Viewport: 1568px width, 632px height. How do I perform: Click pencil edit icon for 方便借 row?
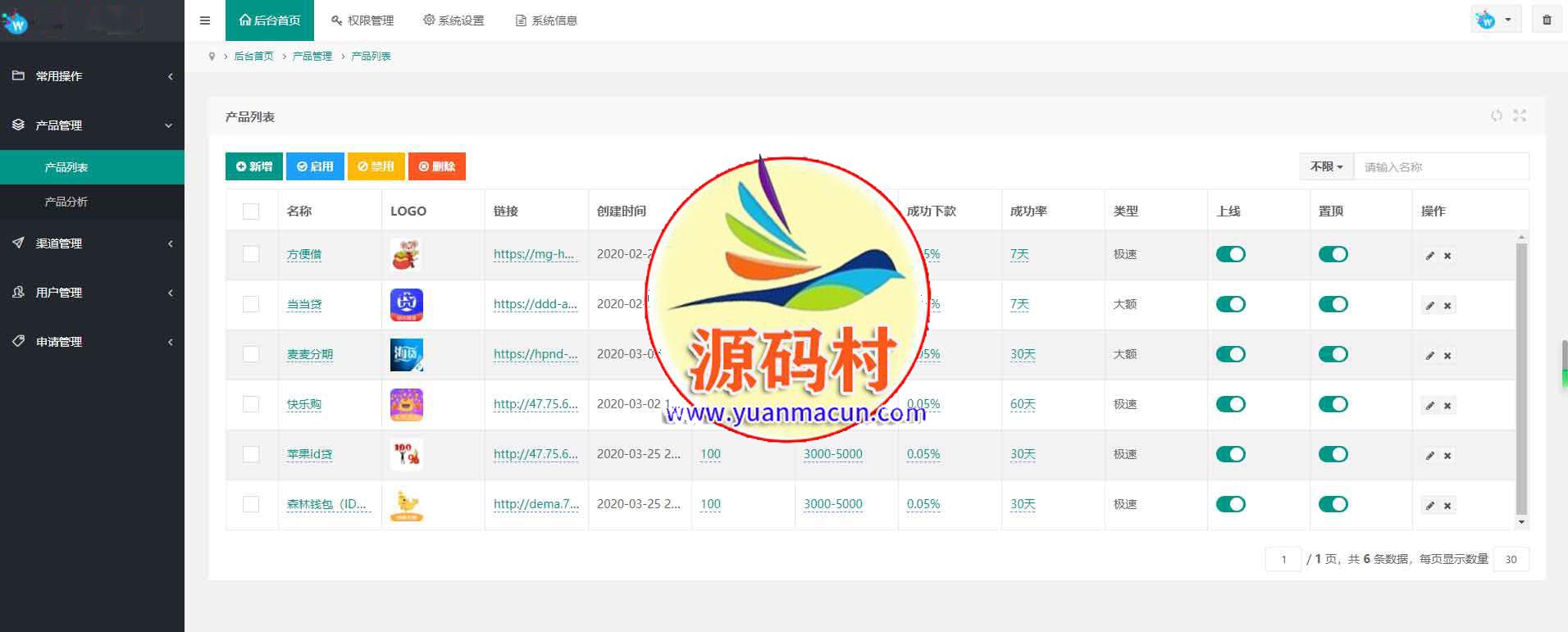[x=1429, y=256]
